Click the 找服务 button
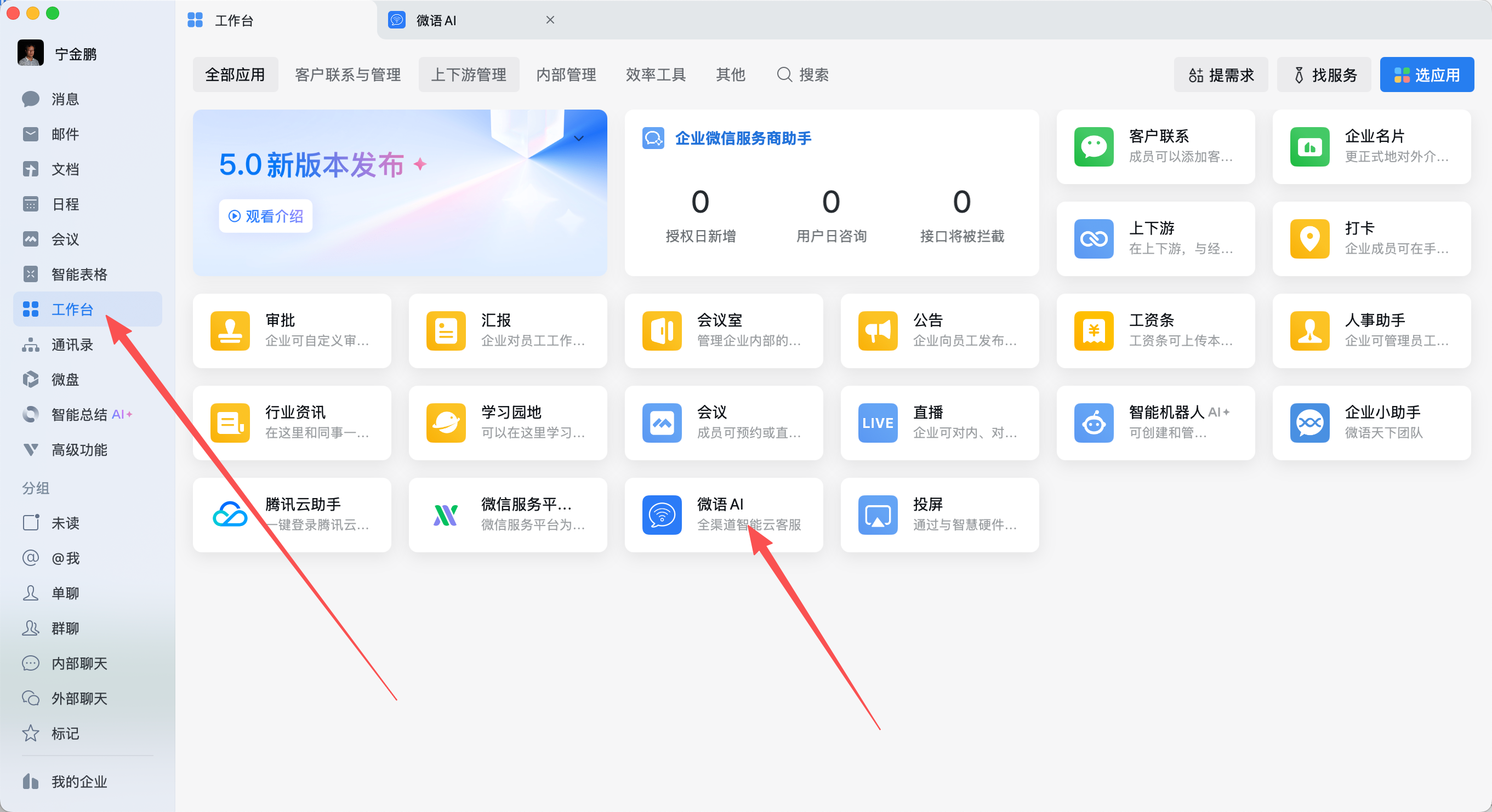This screenshot has height=812, width=1492. [1324, 75]
